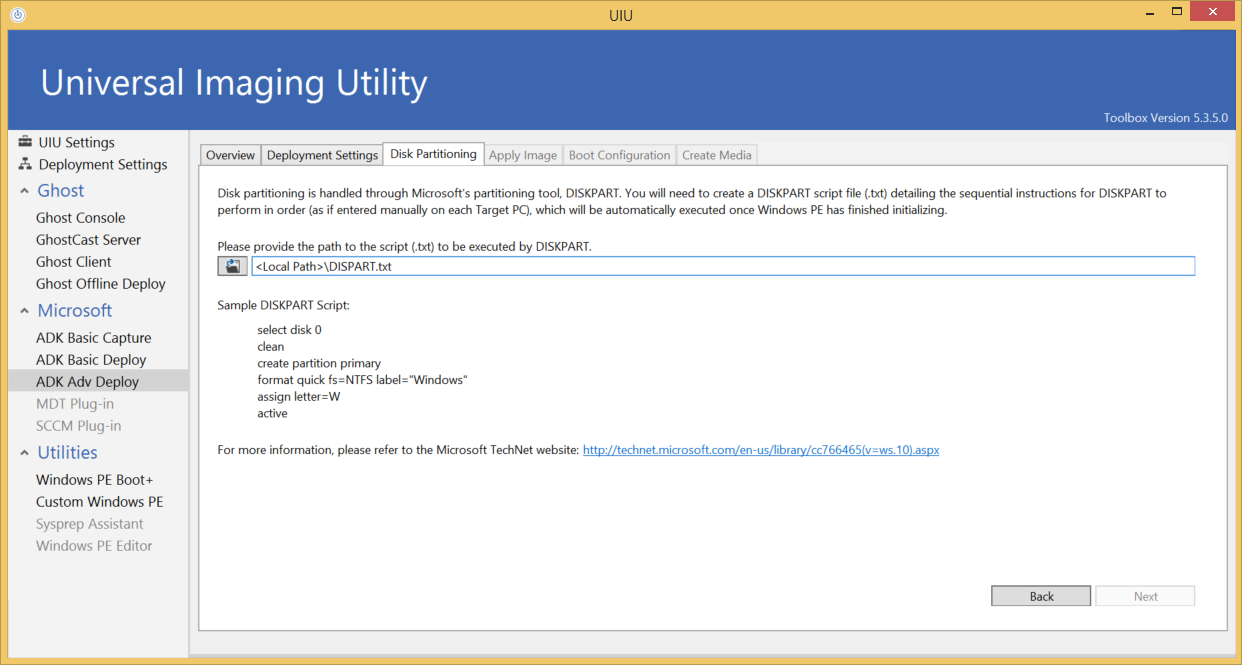Select ADK Basic Capture
The width and height of the screenshot is (1242, 665).
click(94, 338)
